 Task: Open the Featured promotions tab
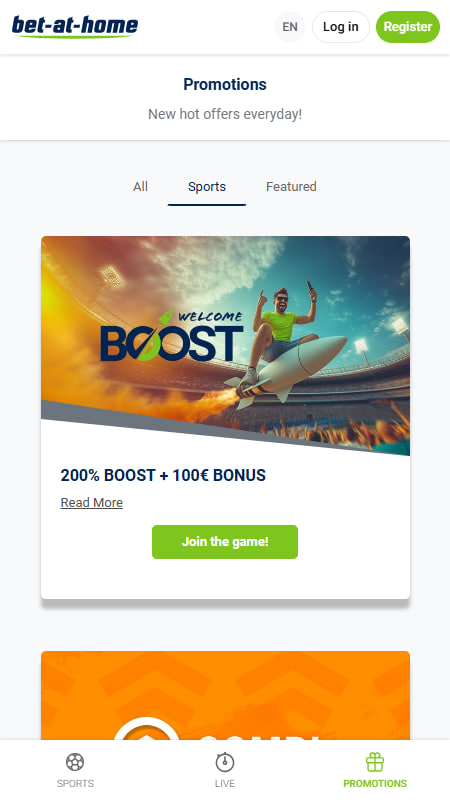point(291,187)
